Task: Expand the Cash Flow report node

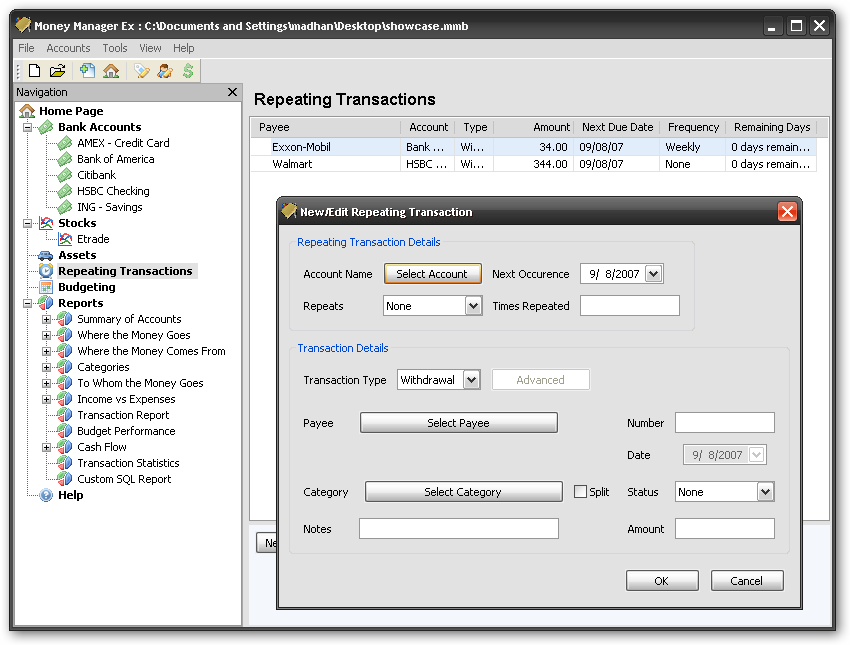Action: 46,447
